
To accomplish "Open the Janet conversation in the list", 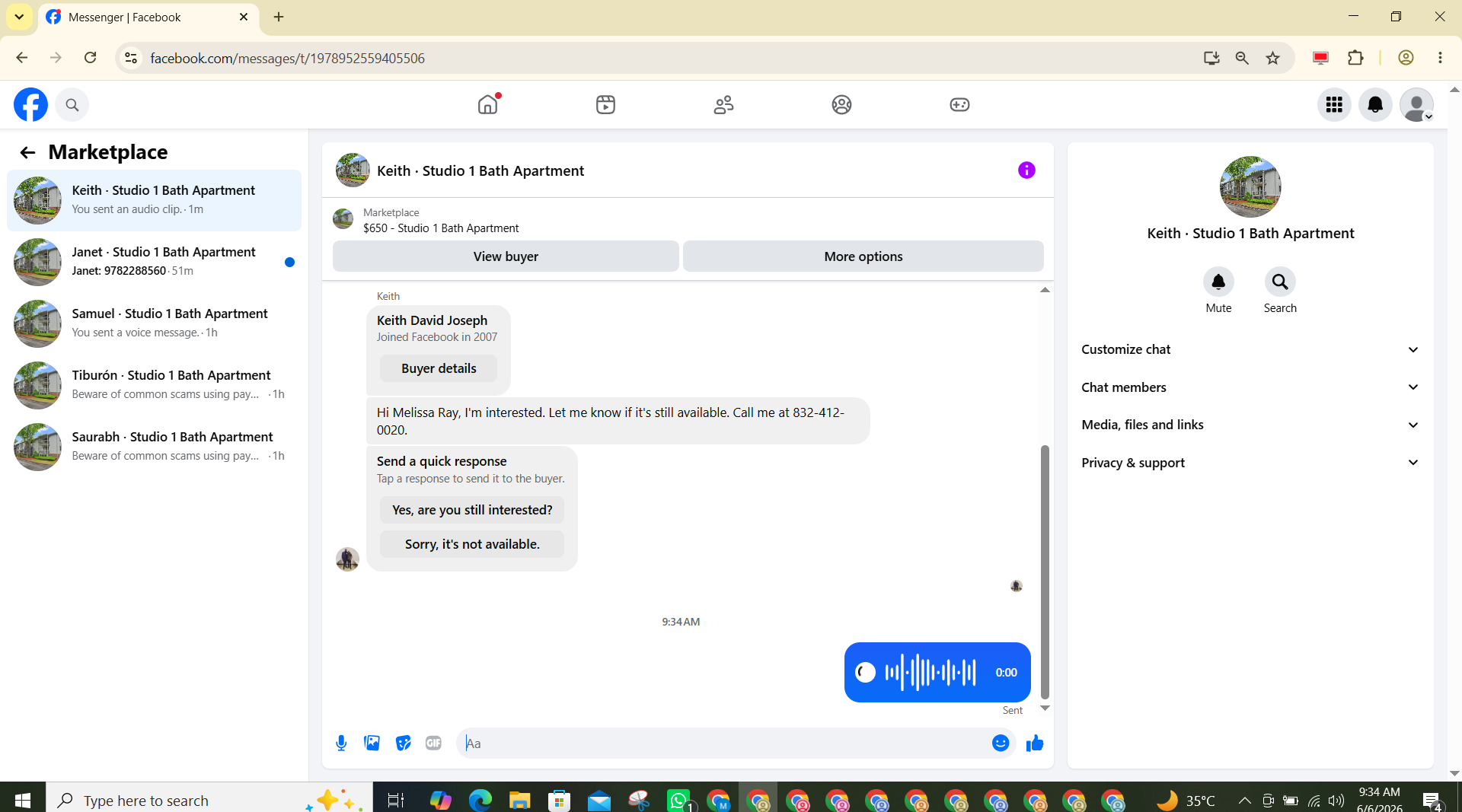I will (x=155, y=262).
